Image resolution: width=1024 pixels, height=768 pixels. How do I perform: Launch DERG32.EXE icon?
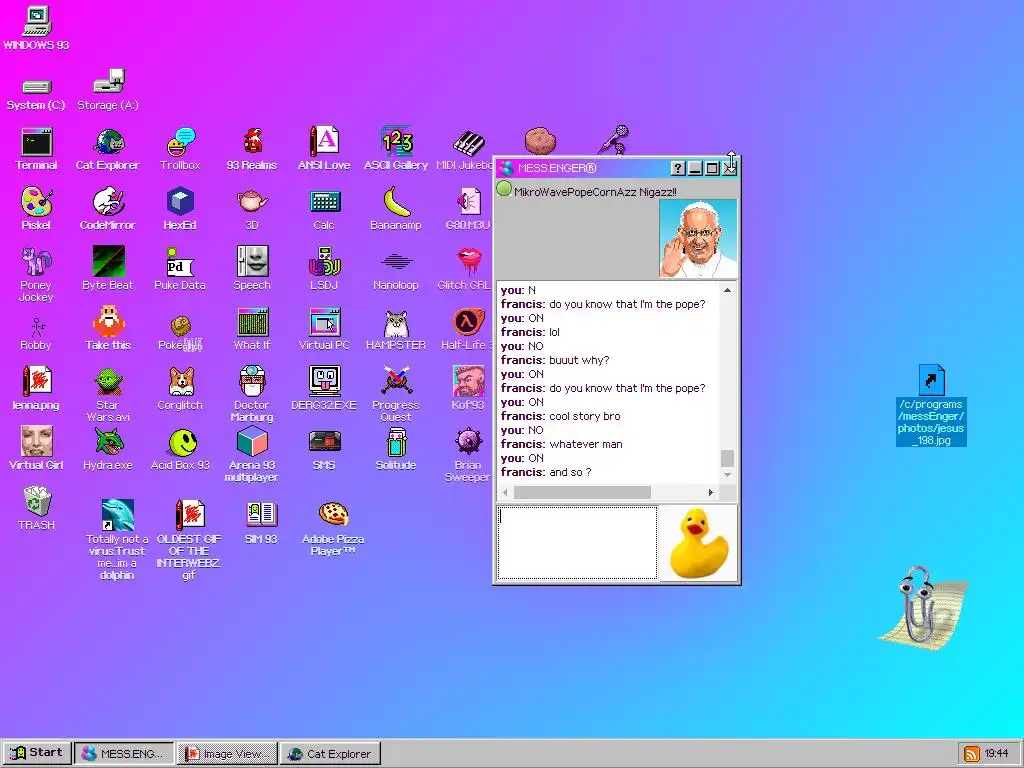pyautogui.click(x=324, y=381)
